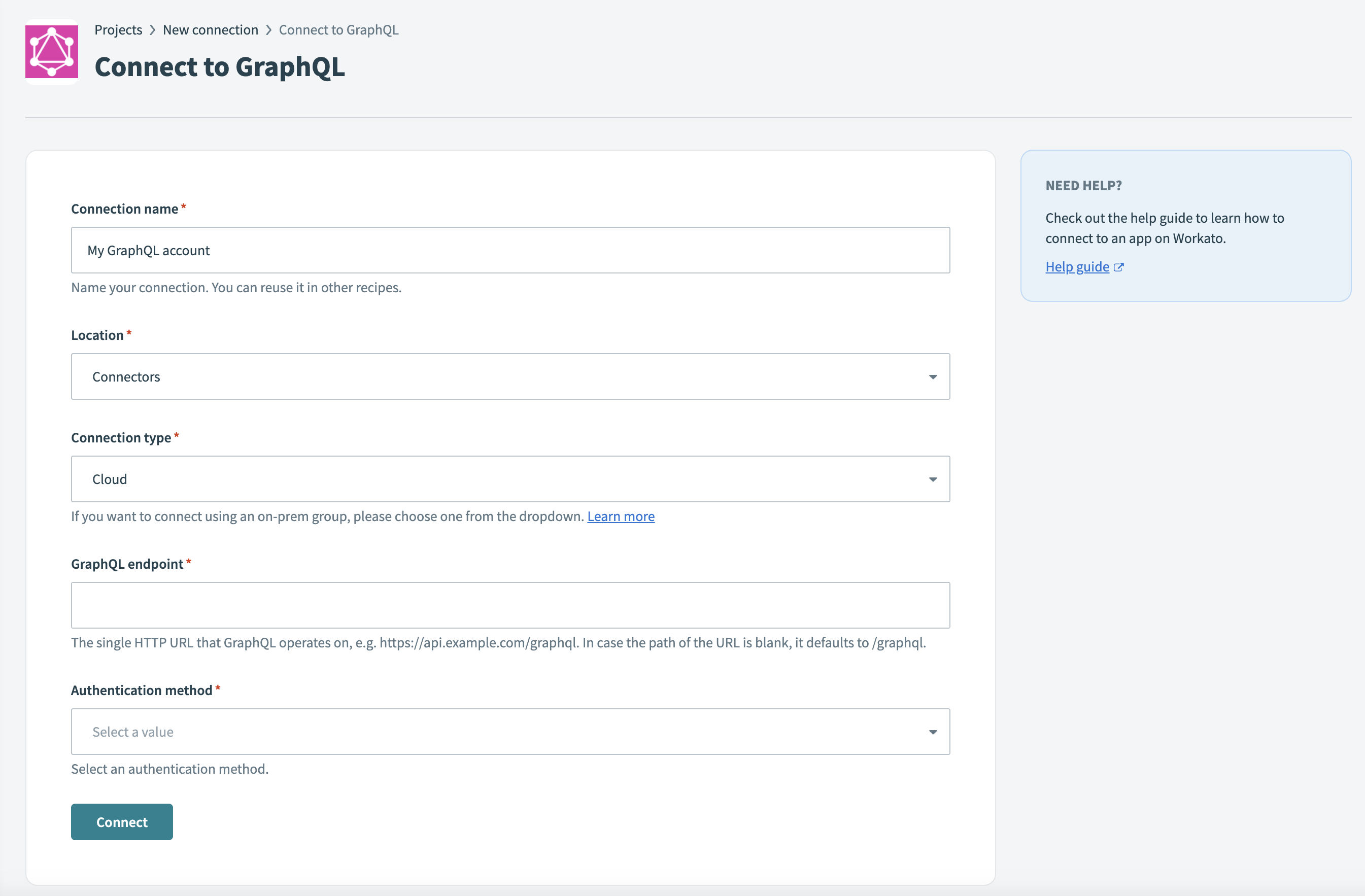1365x896 pixels.
Task: Open the Connection type dropdown showing Cloud
Action: pos(510,478)
